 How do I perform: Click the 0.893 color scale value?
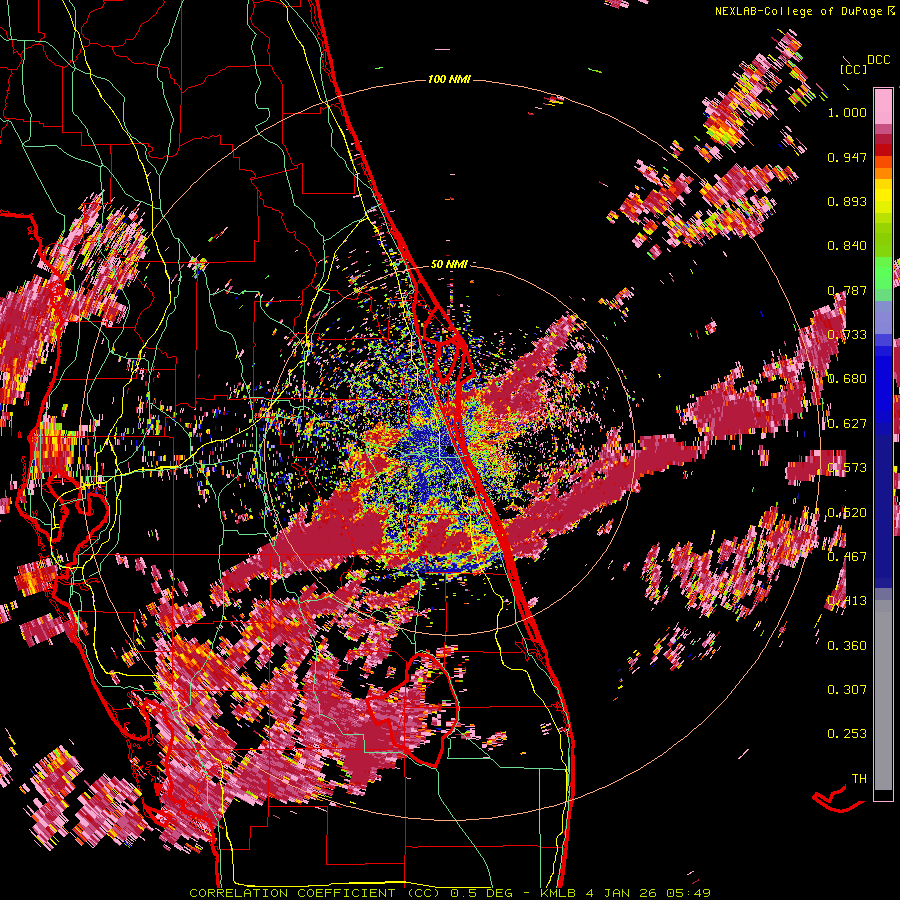(x=847, y=201)
